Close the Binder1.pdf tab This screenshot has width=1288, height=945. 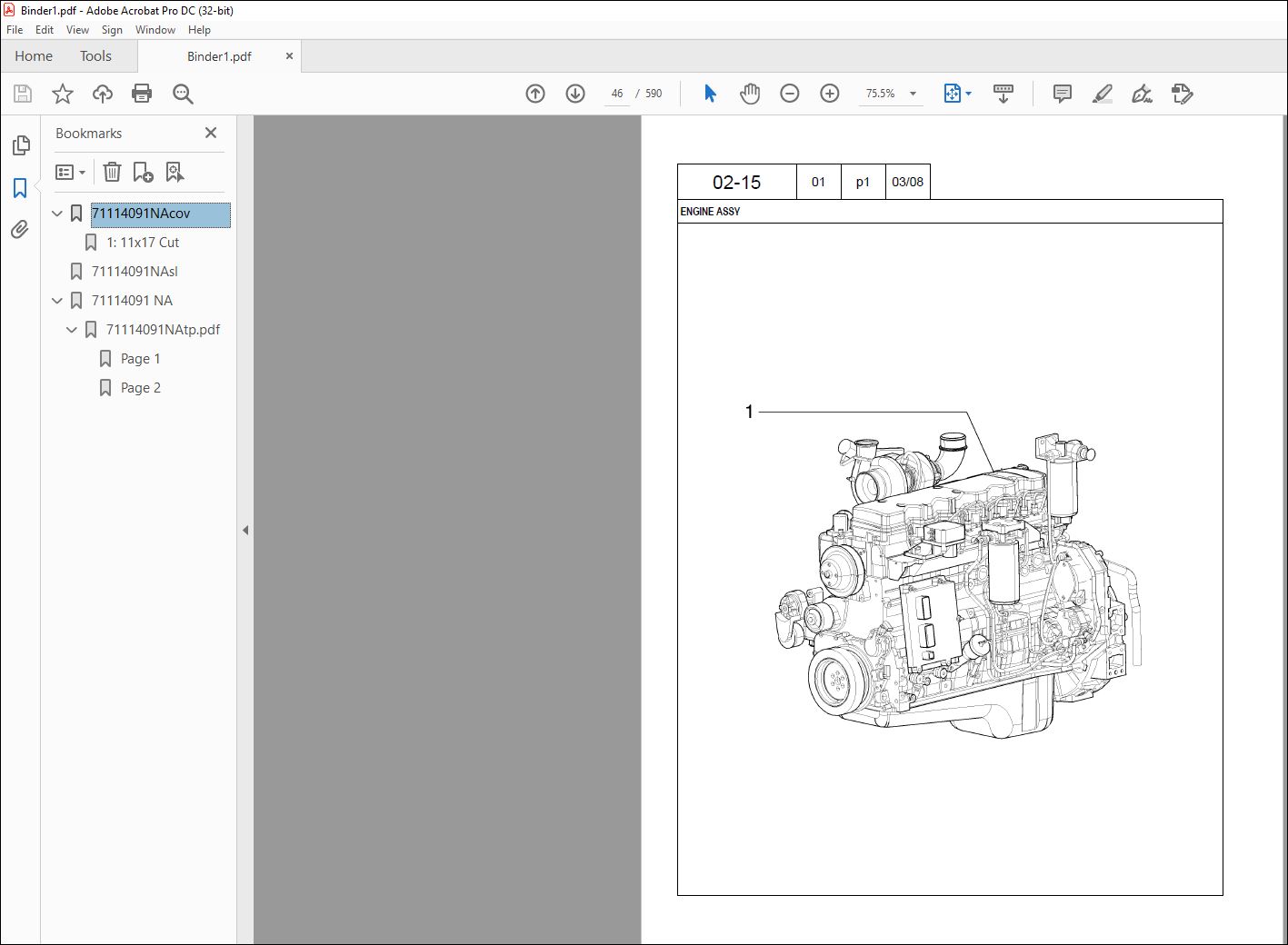click(289, 56)
